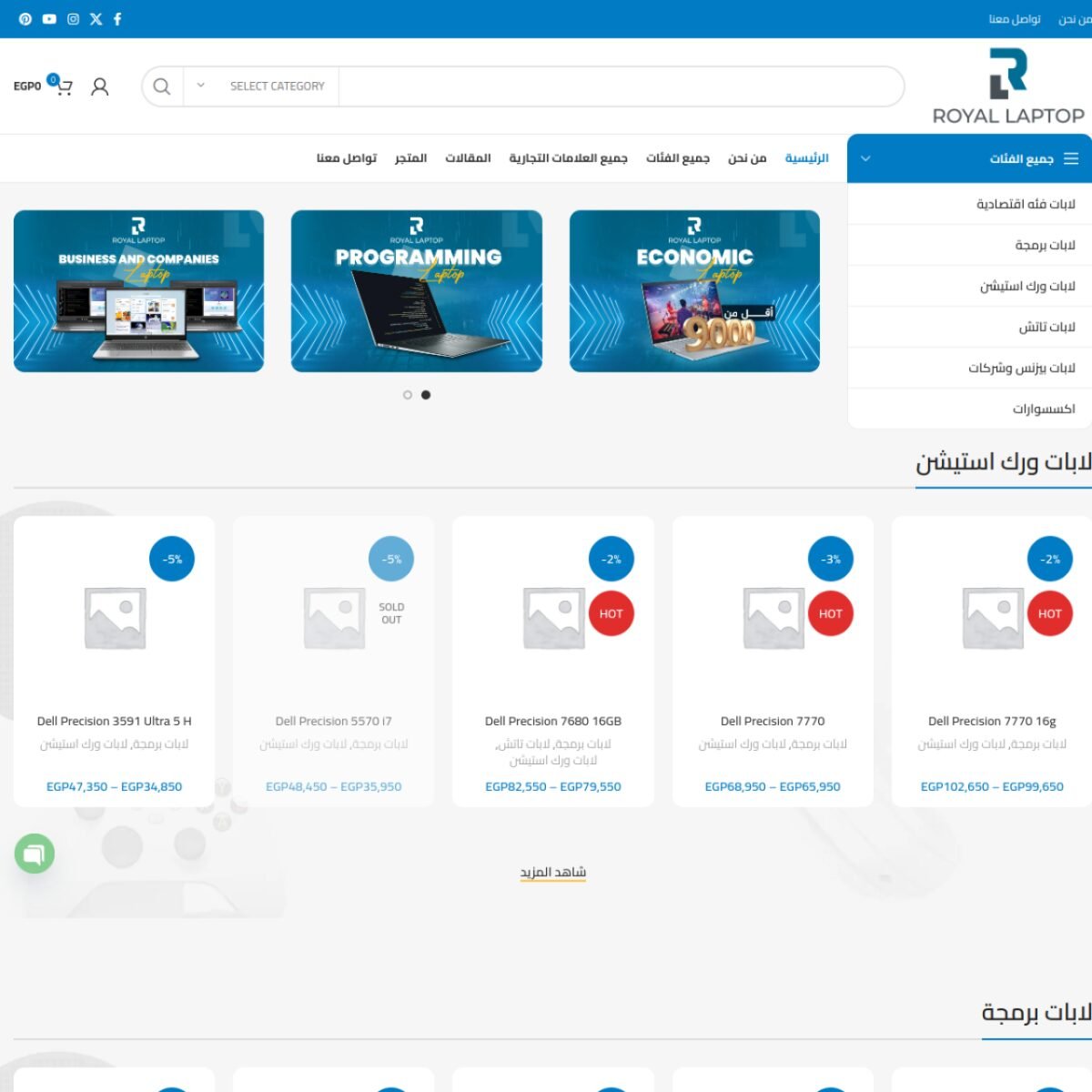This screenshot has width=1092, height=1092.
Task: Select لابات بيزنس وشركات sidebar category
Action: [969, 368]
